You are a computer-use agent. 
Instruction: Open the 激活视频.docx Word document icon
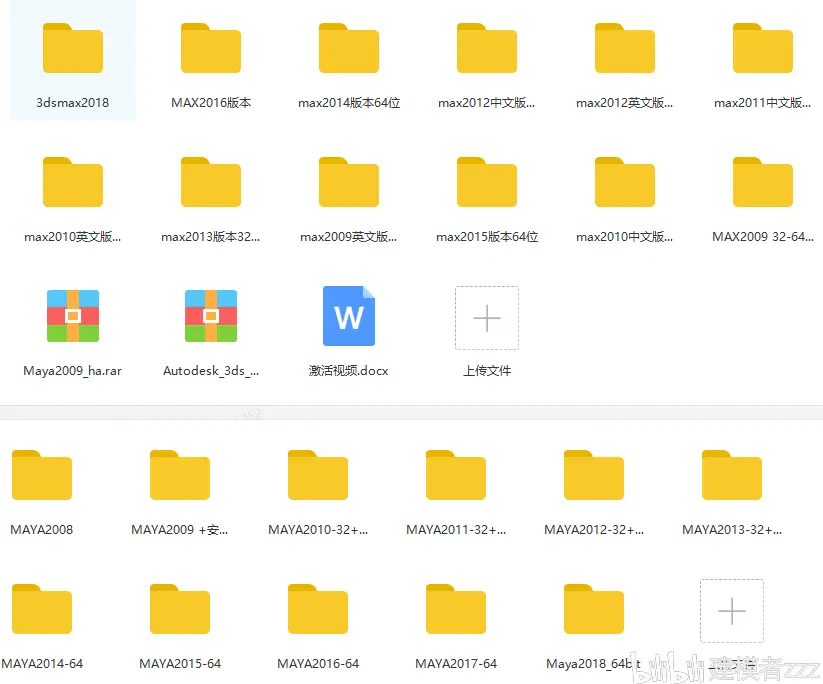[x=349, y=316]
